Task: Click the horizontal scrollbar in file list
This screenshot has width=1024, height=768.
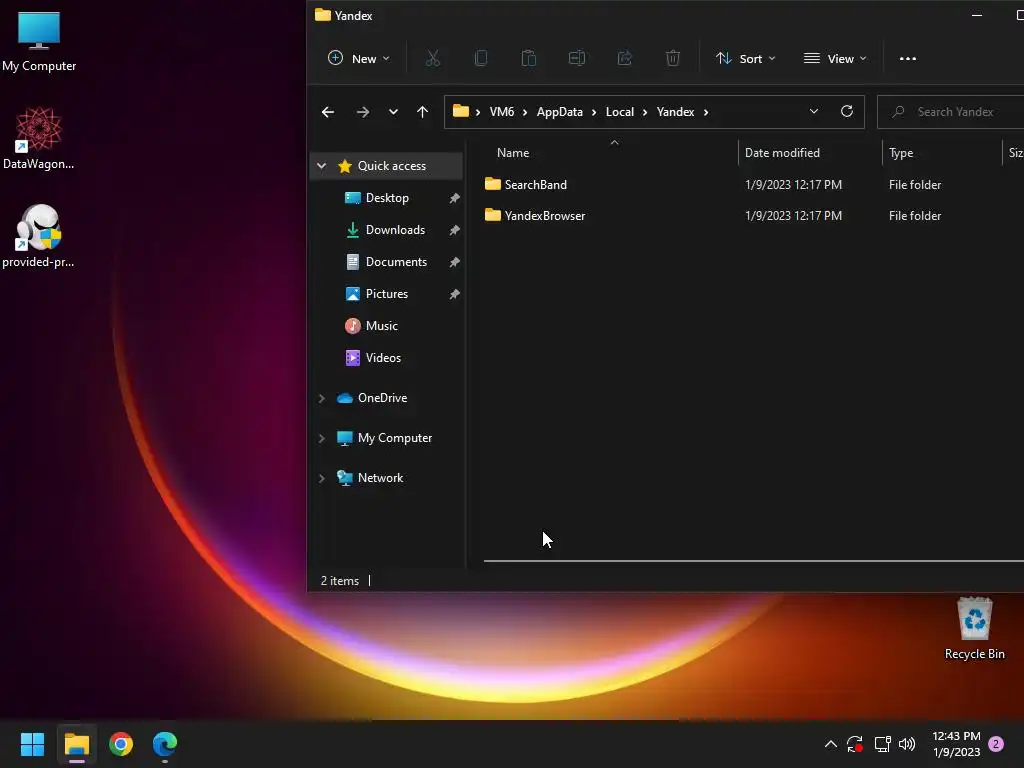Action: tap(754, 560)
